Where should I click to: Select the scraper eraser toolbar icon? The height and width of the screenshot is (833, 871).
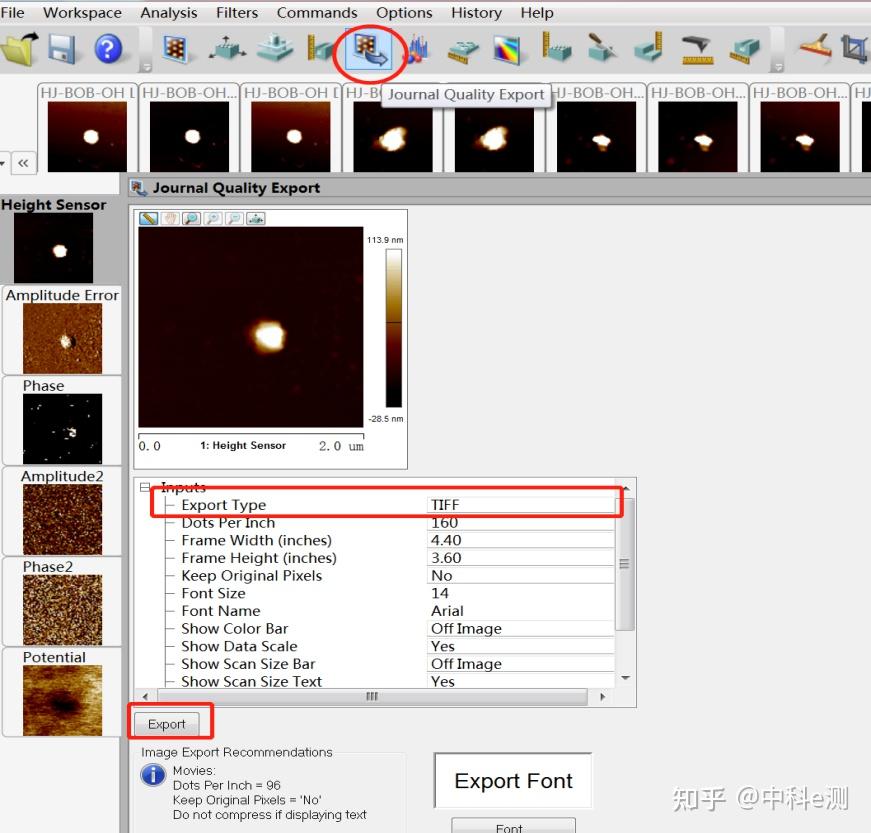[x=815, y=47]
